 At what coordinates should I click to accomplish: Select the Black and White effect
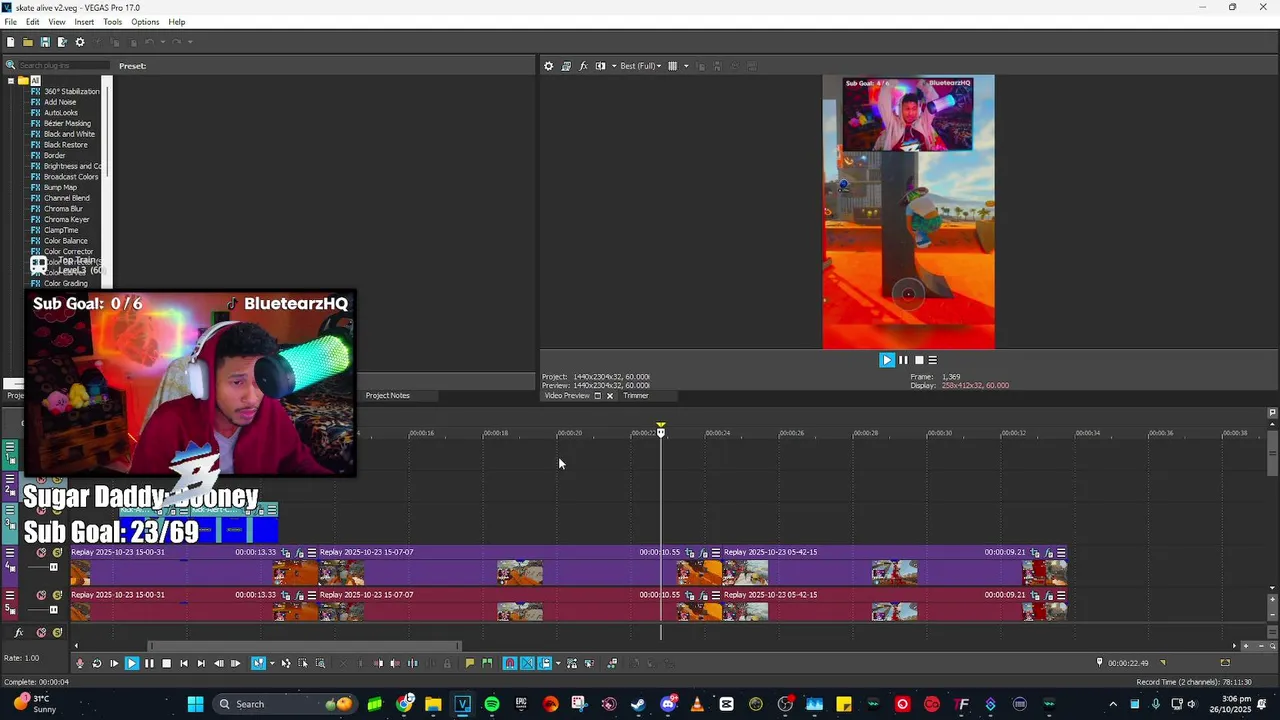coord(69,134)
